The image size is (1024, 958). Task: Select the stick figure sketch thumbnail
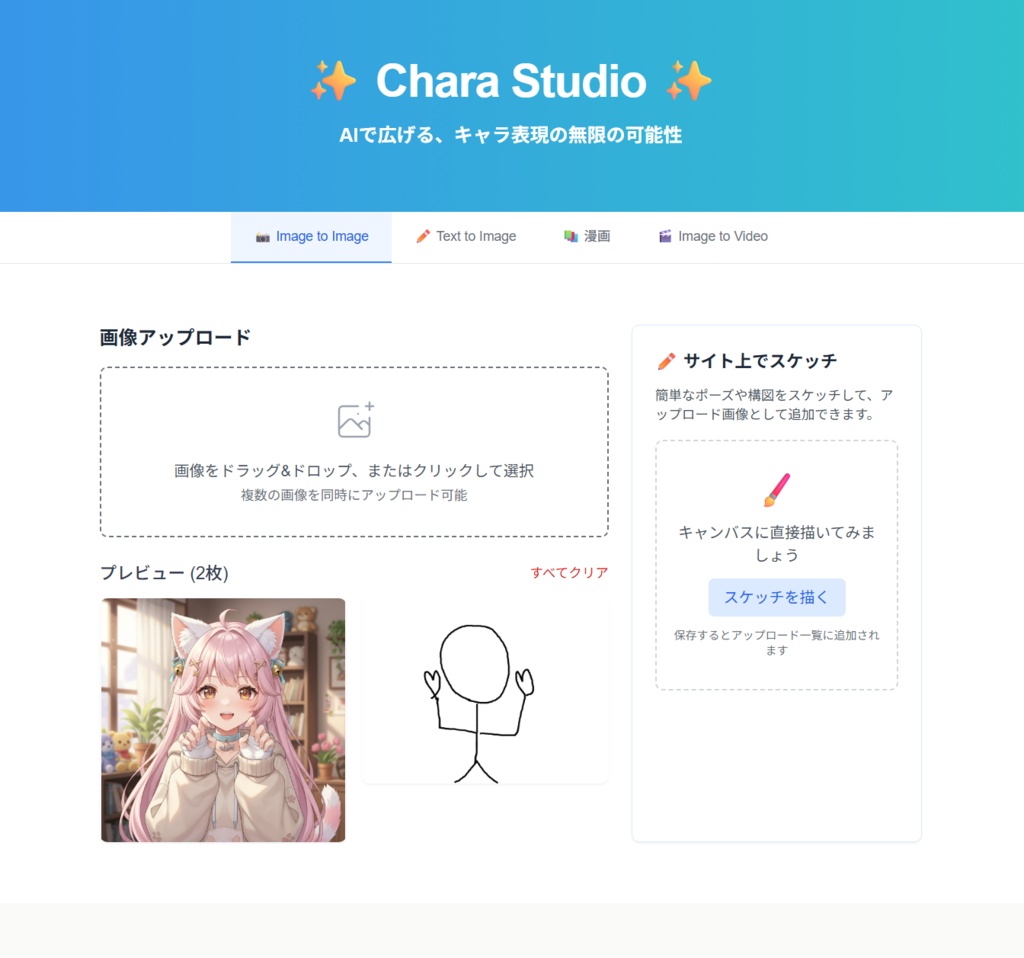coord(485,691)
